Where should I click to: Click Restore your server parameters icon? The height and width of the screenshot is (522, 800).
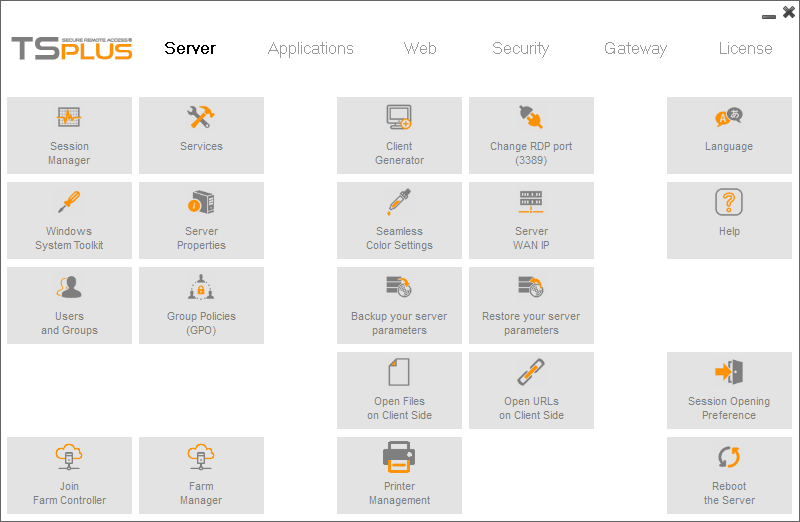pyautogui.click(x=531, y=286)
